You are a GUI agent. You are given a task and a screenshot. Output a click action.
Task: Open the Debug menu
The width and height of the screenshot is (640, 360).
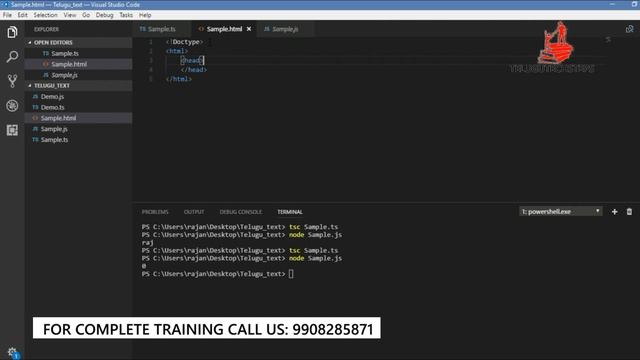pyautogui.click(x=104, y=15)
